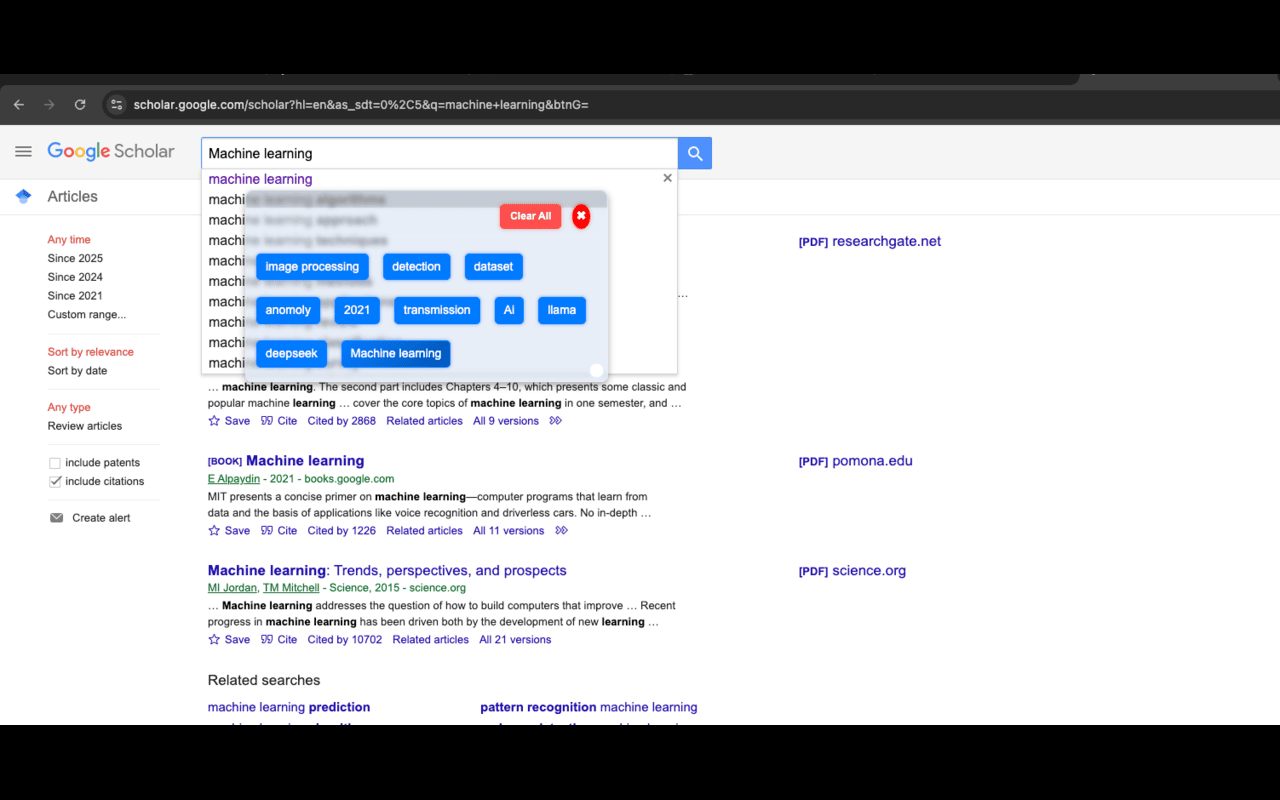Viewport: 1280px width, 800px height.
Task: Enable the include patents checkbox
Action: tap(55, 463)
